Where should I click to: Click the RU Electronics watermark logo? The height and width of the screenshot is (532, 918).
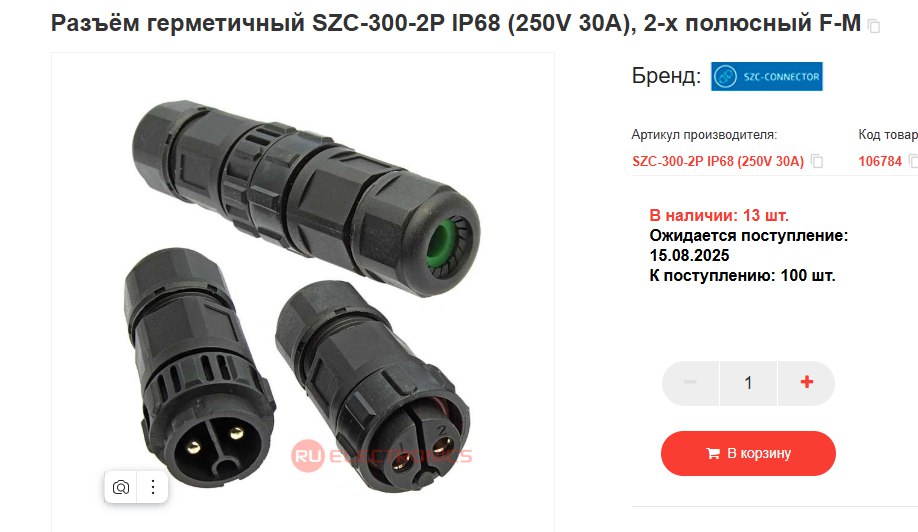[x=381, y=456]
